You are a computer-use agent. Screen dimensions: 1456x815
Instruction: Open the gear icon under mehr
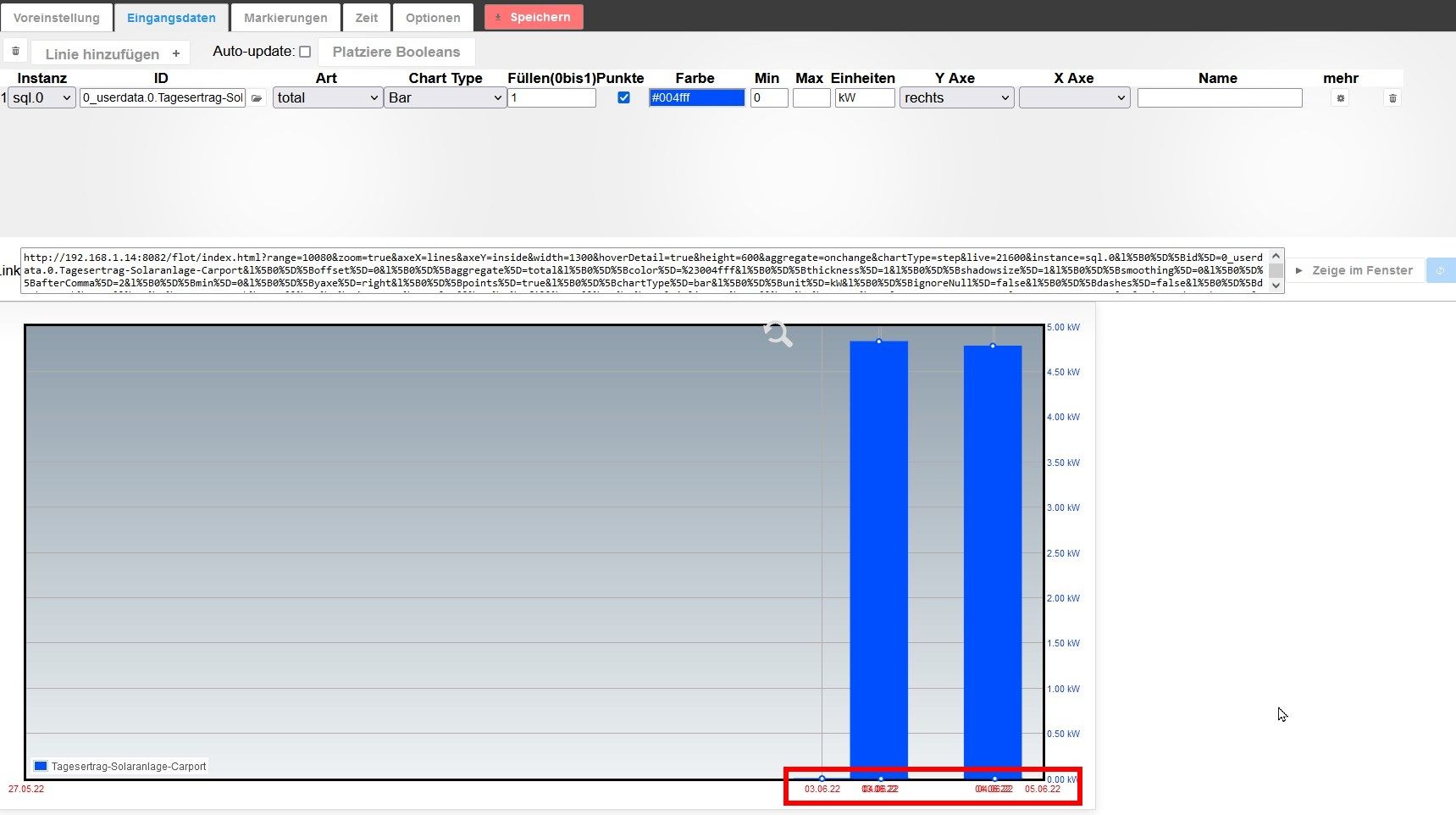pos(1340,98)
